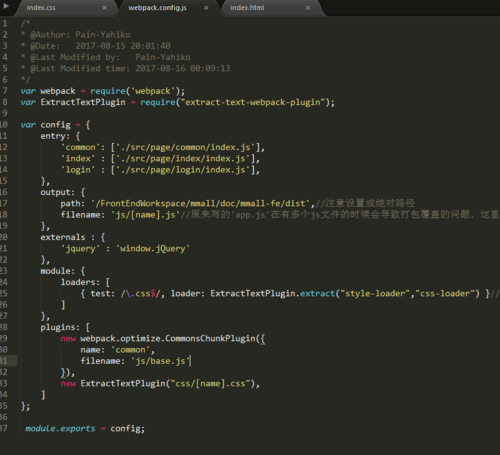This screenshot has width=500, height=455.
Task: Click the "css/[name].css" string
Action: coord(210,383)
